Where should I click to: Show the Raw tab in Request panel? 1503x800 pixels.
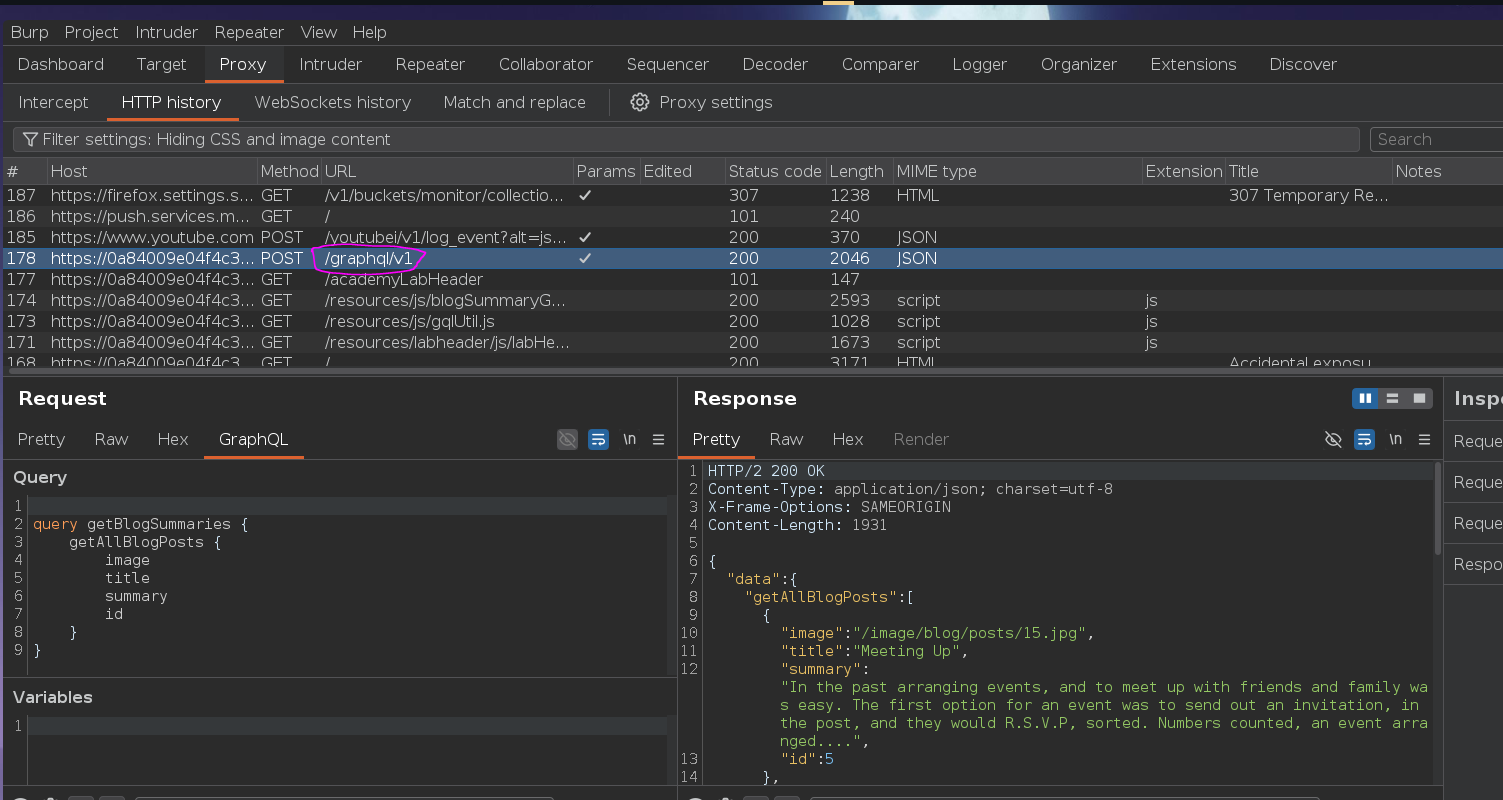[x=111, y=439]
